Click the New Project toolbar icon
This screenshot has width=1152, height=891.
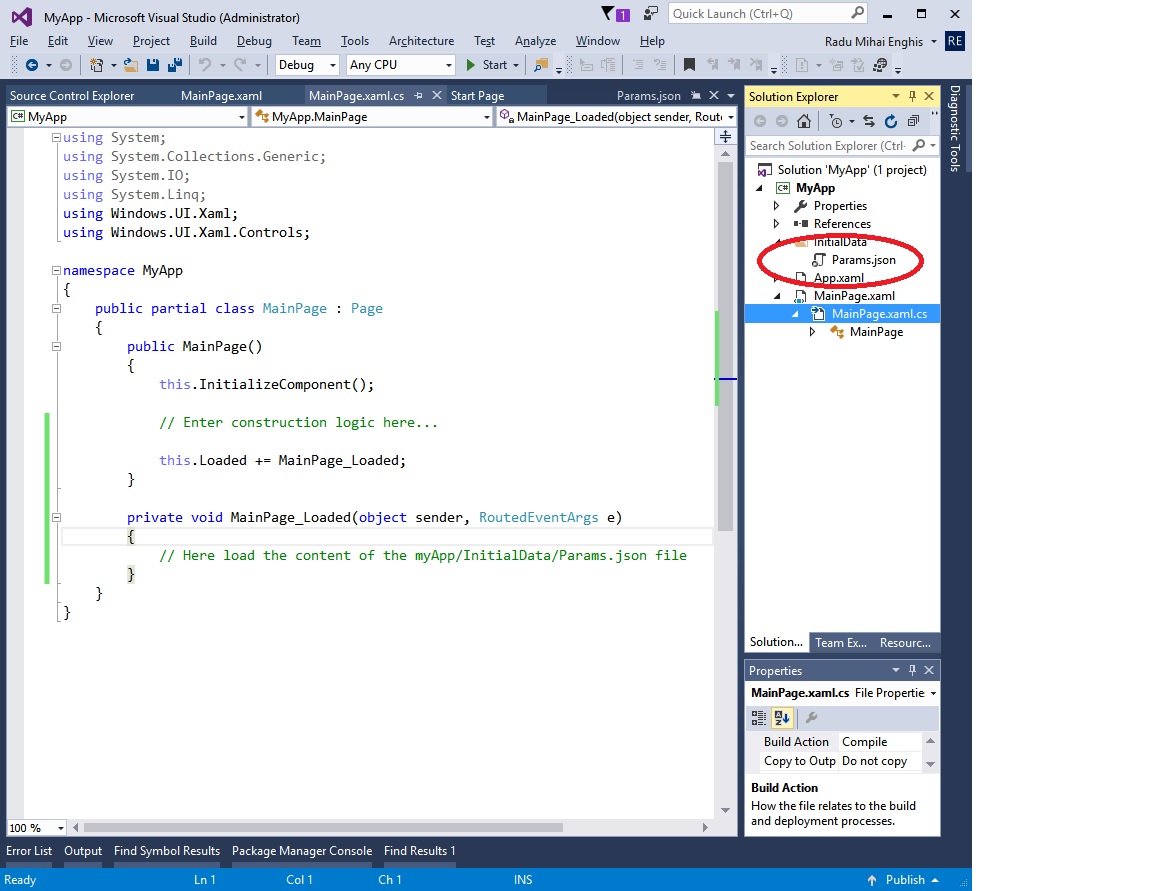[96, 65]
